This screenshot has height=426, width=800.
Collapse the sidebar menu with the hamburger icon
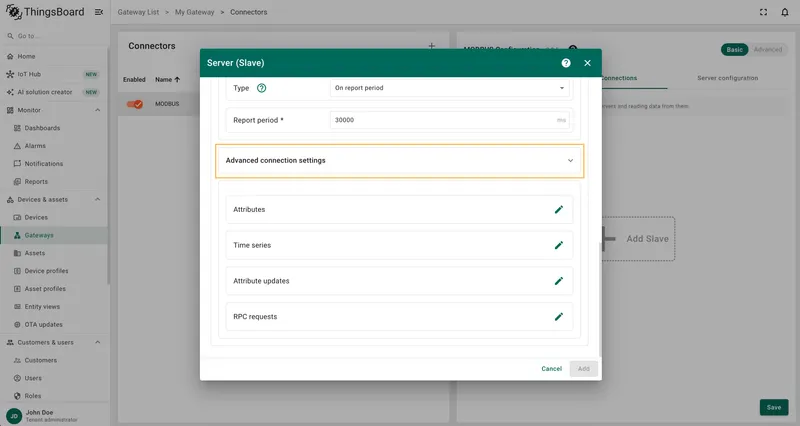tap(99, 12)
